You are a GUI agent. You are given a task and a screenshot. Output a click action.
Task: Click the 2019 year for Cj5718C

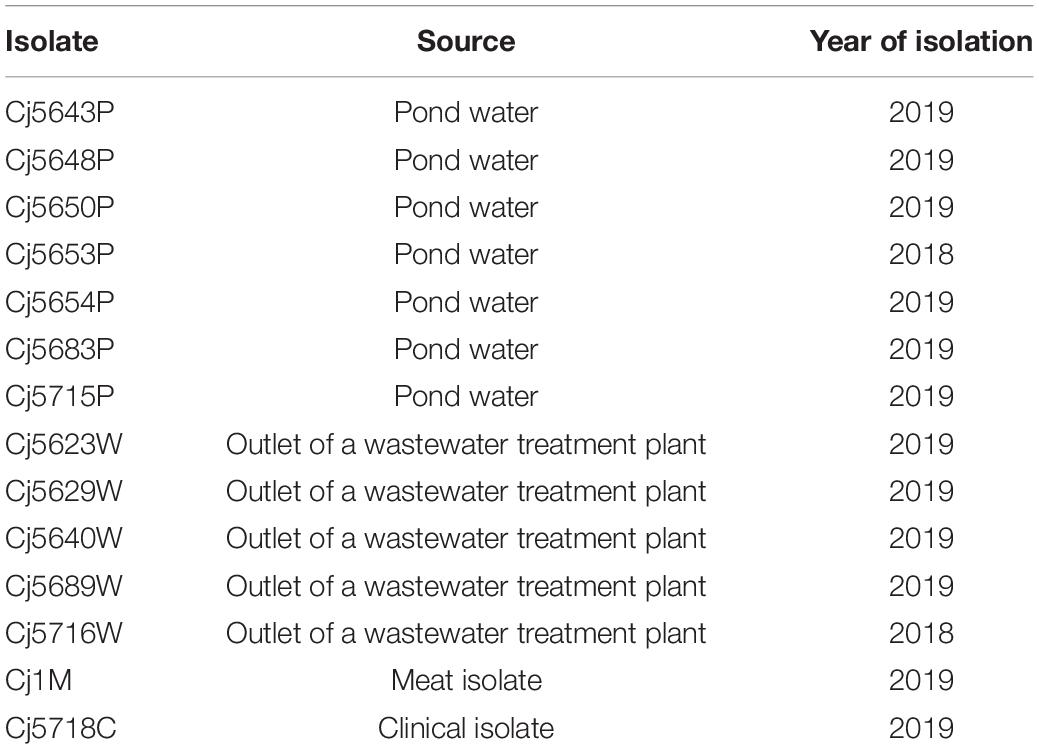point(921,728)
